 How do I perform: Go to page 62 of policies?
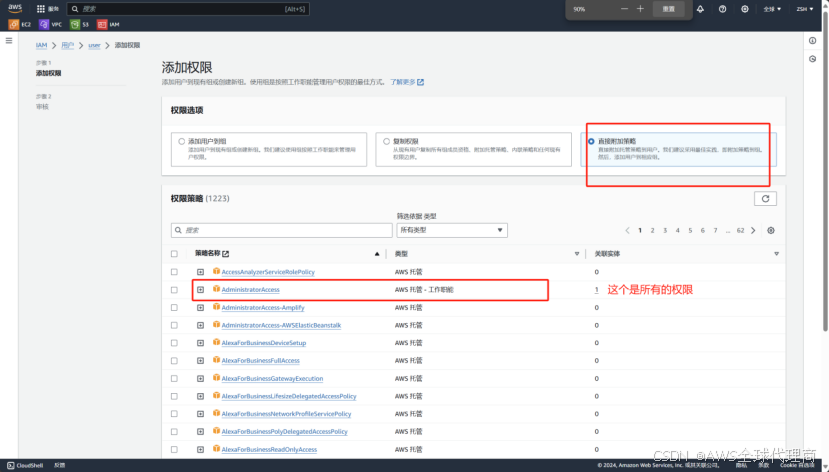pos(740,230)
